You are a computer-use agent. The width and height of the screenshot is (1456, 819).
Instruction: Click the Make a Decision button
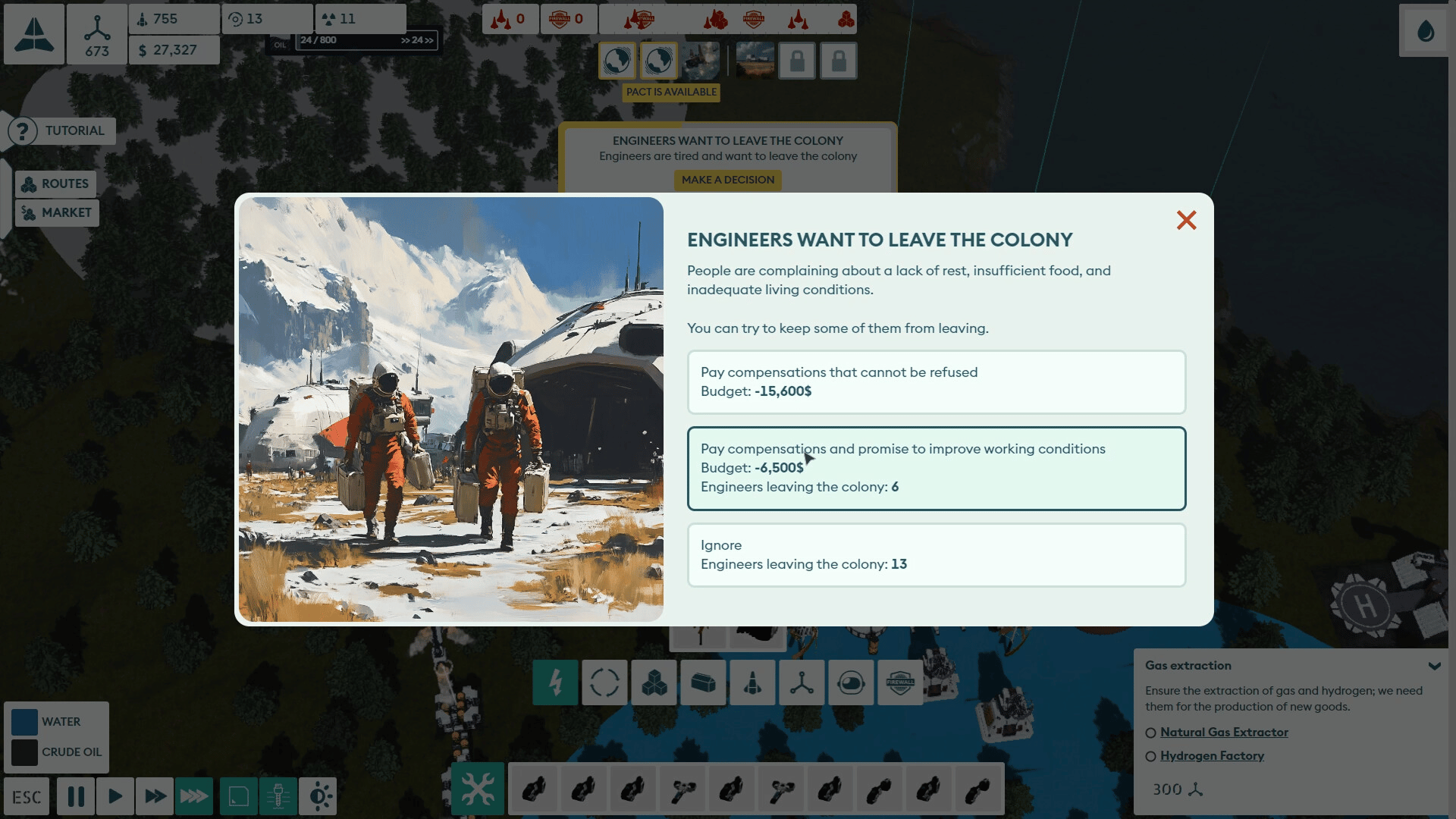727,180
